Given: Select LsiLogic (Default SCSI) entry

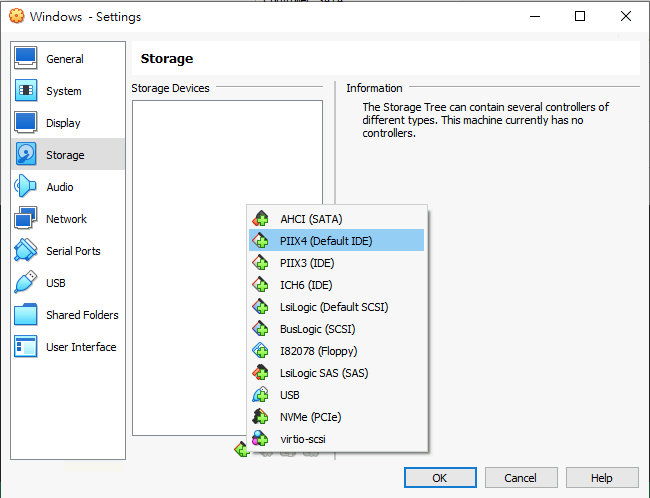Looking at the screenshot, I should click(334, 307).
